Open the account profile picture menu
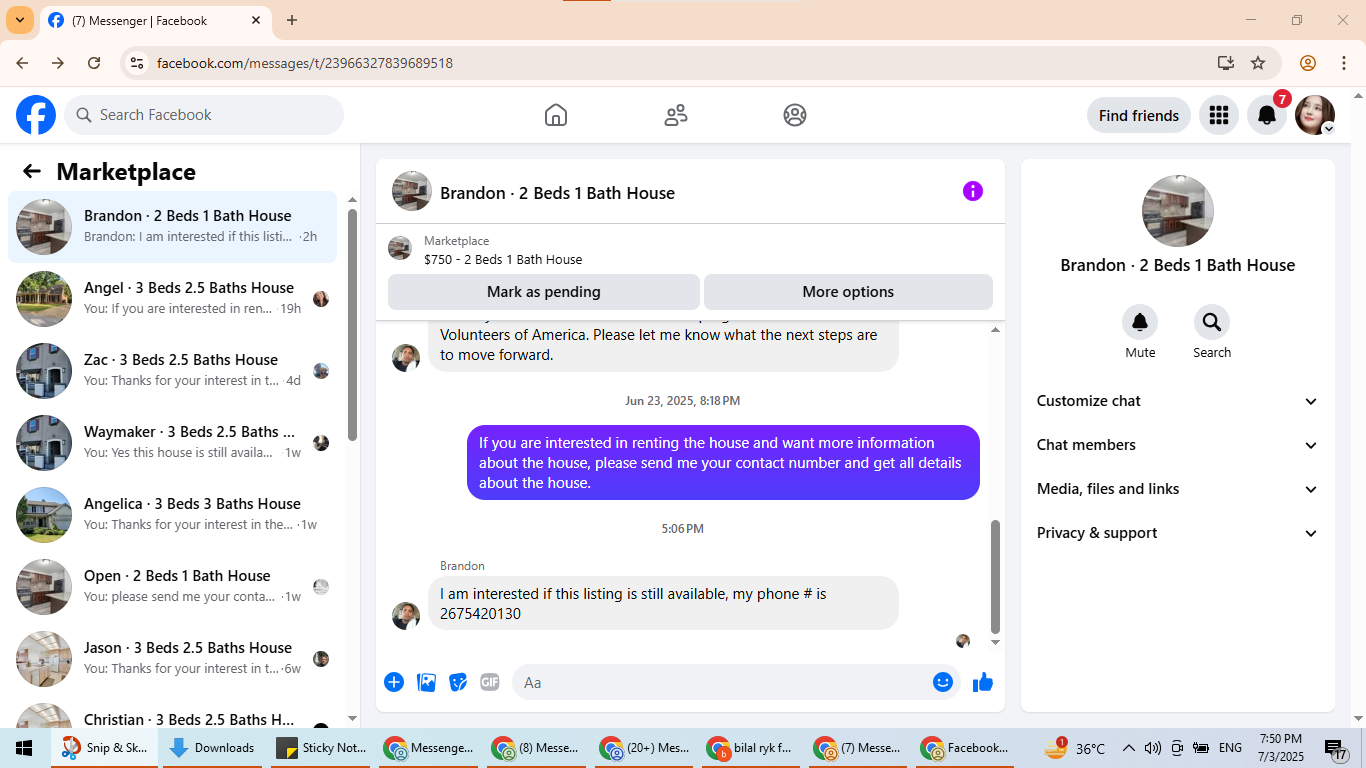This screenshot has height=768, width=1366. coord(1315,115)
